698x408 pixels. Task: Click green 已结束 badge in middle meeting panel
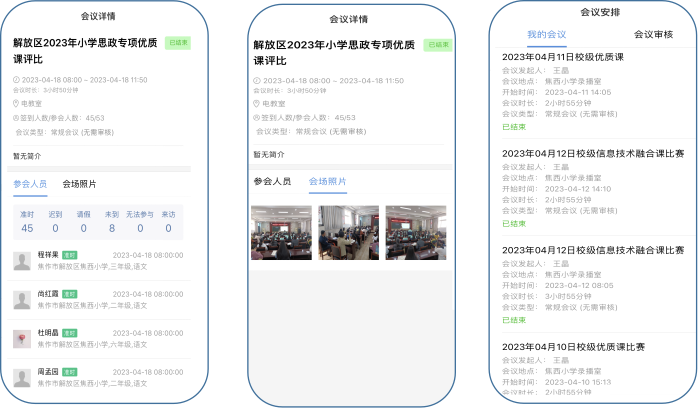click(x=436, y=45)
